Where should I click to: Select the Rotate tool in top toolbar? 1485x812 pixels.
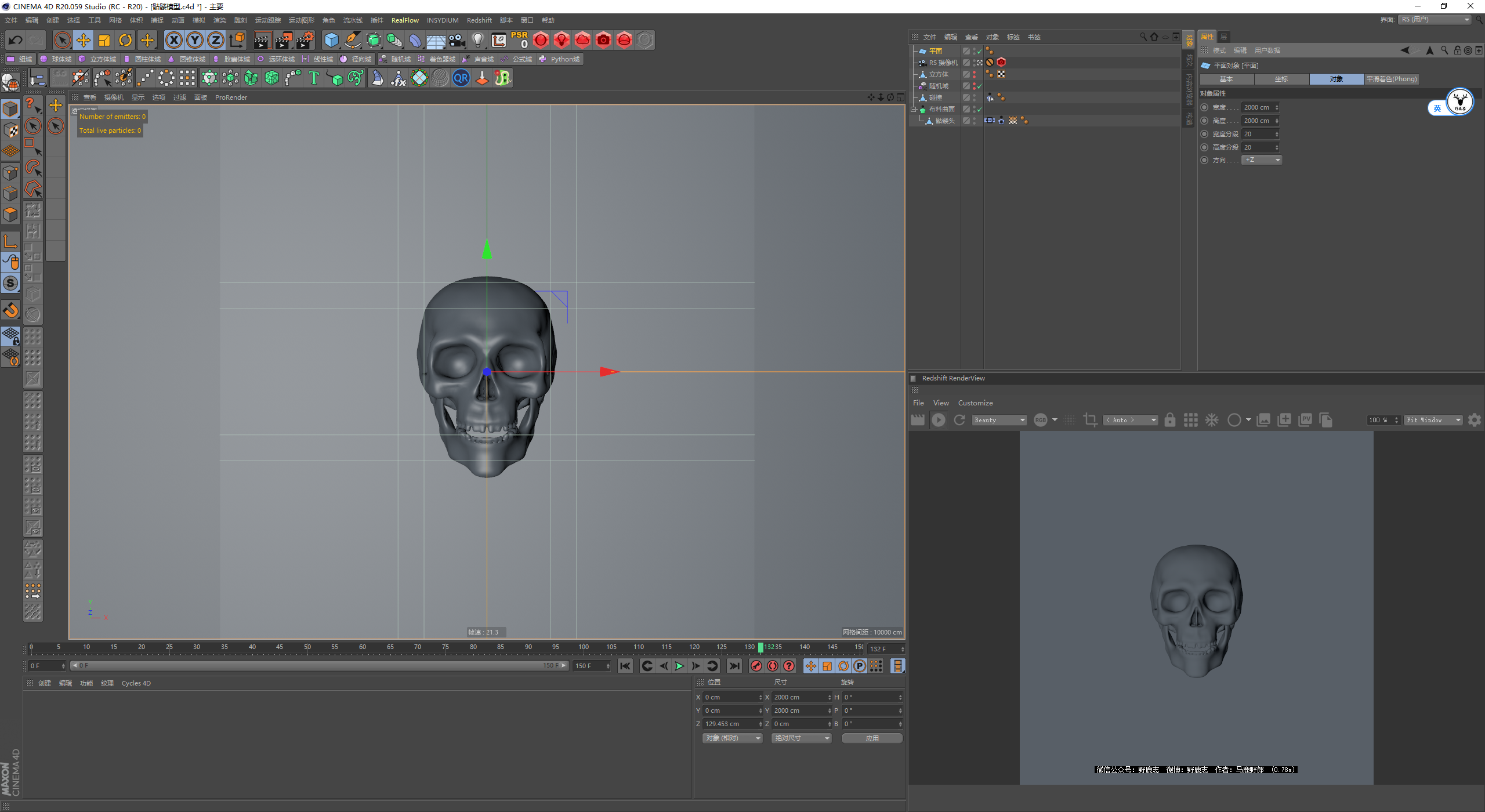click(x=125, y=40)
